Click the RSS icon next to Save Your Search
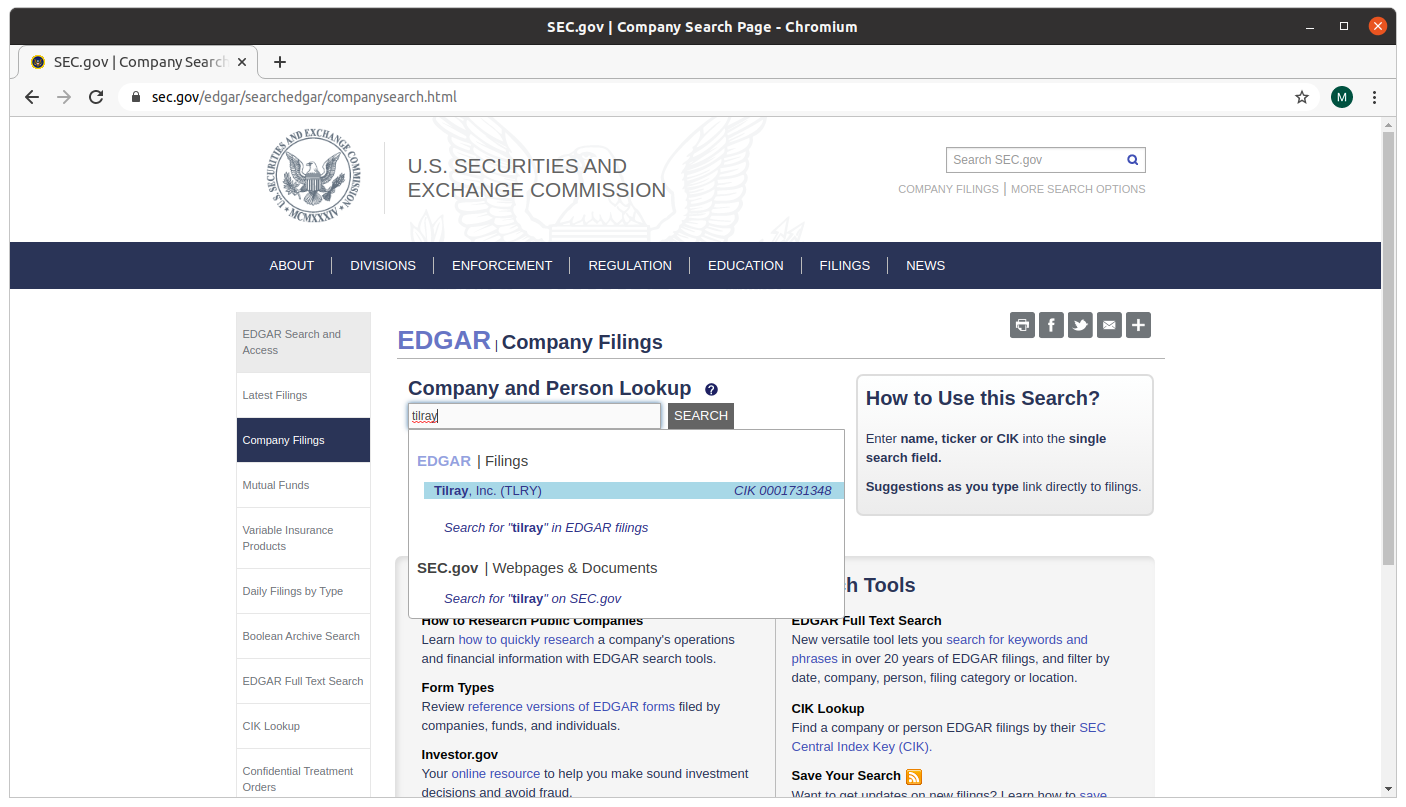Image resolution: width=1406 pixels, height=807 pixels. 913,776
